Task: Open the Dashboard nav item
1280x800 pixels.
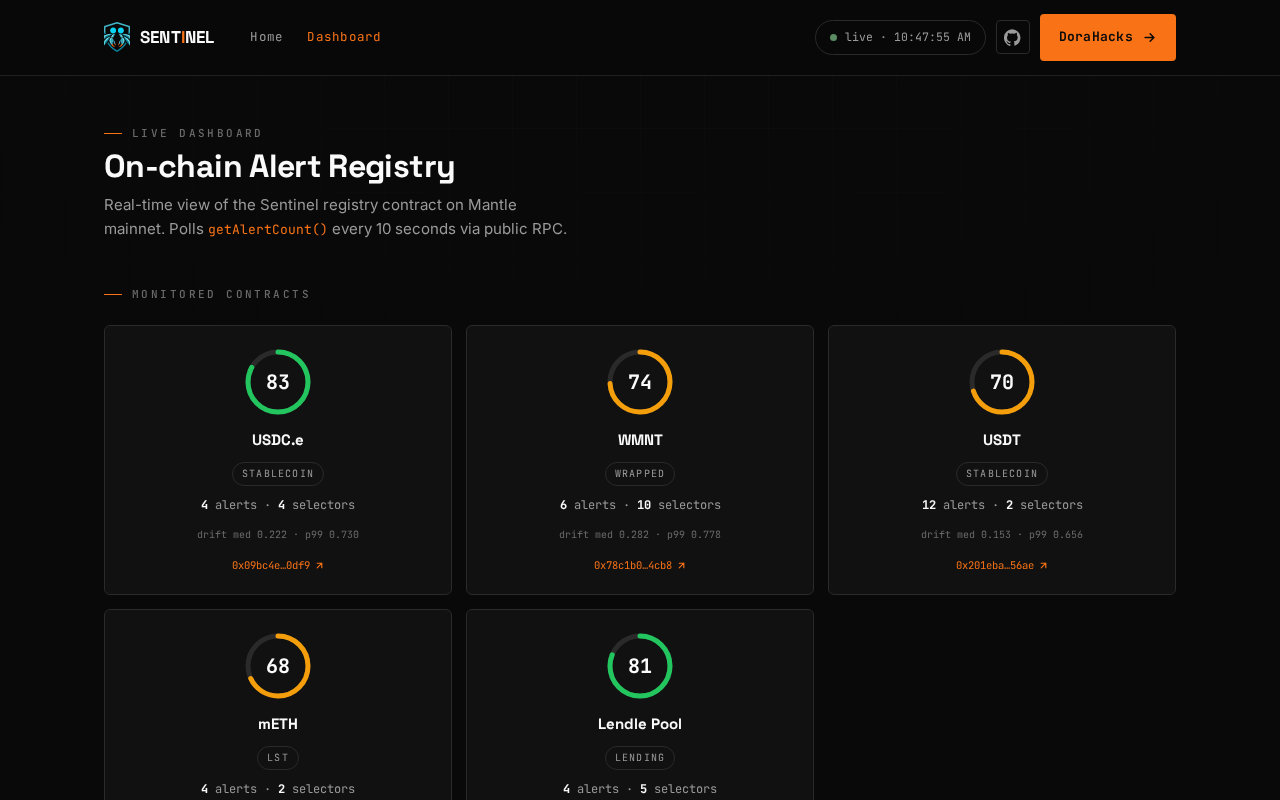Action: pyautogui.click(x=344, y=37)
